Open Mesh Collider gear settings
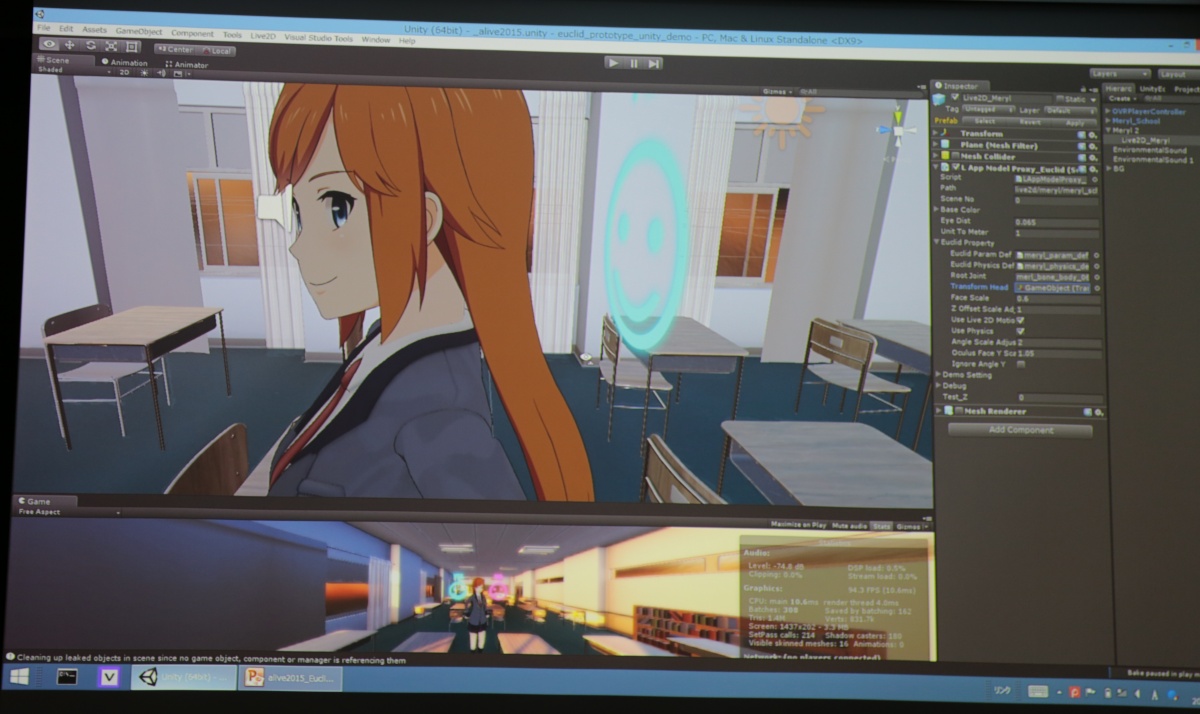 point(1092,157)
